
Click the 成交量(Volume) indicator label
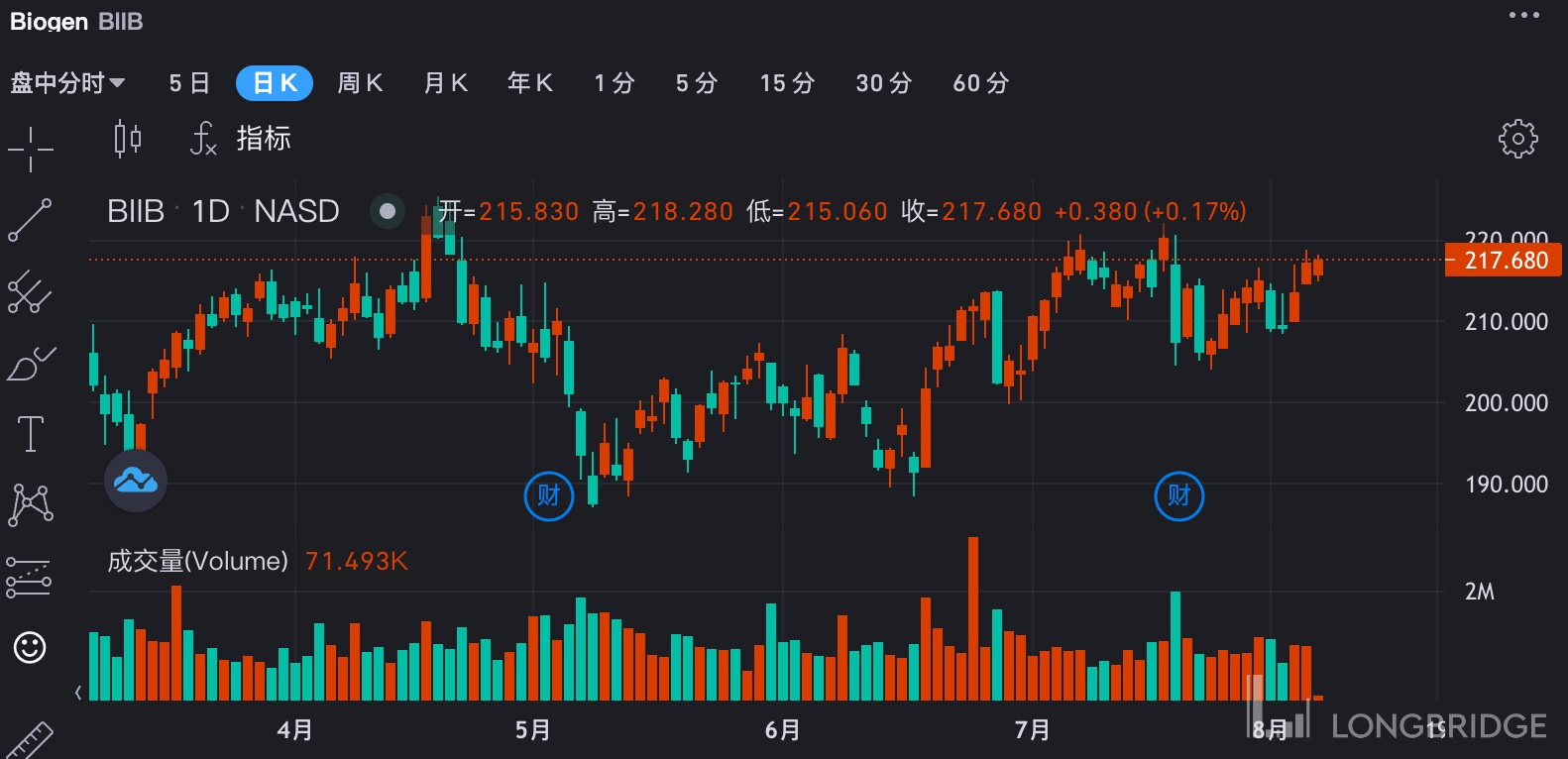click(197, 562)
